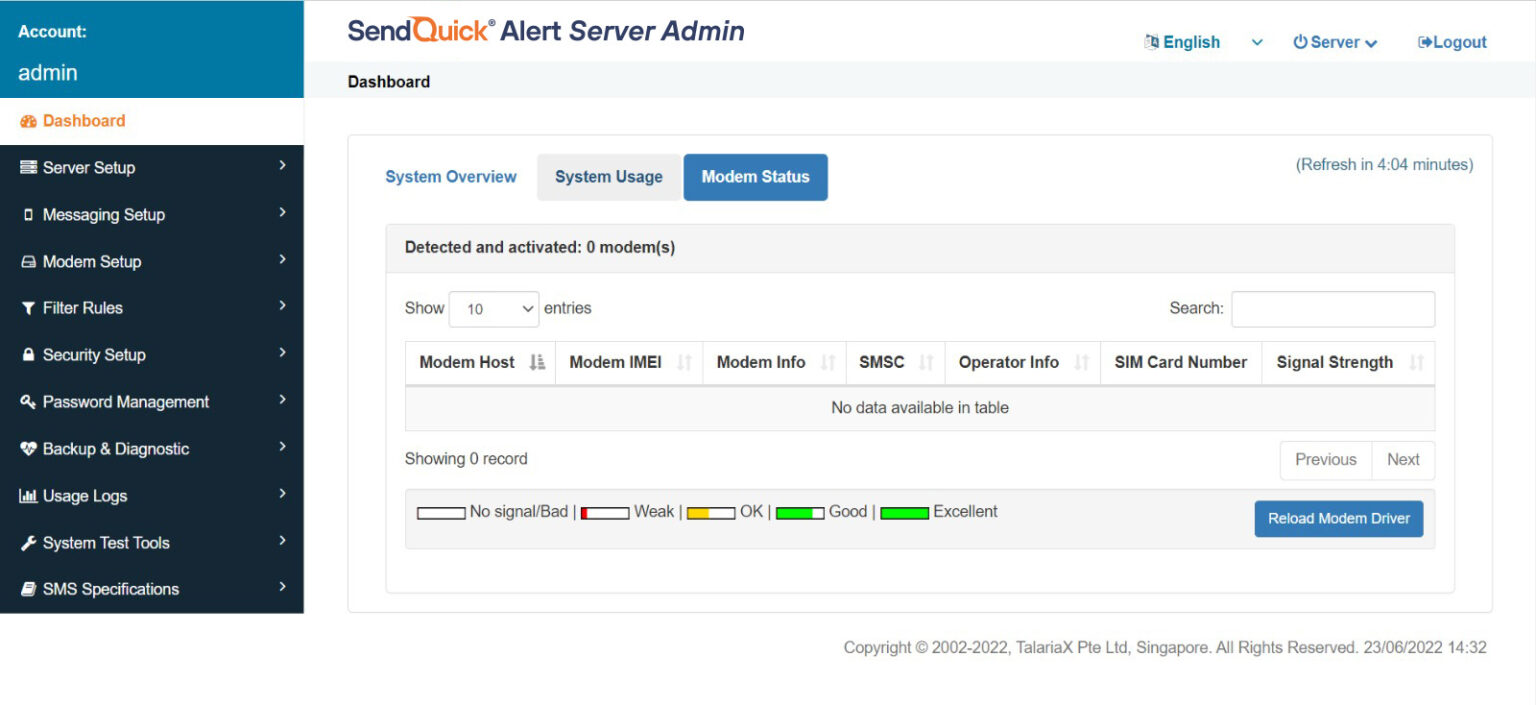This screenshot has height=705, width=1536.
Task: Expand Backup & Diagnostic chevron
Action: pos(283,447)
